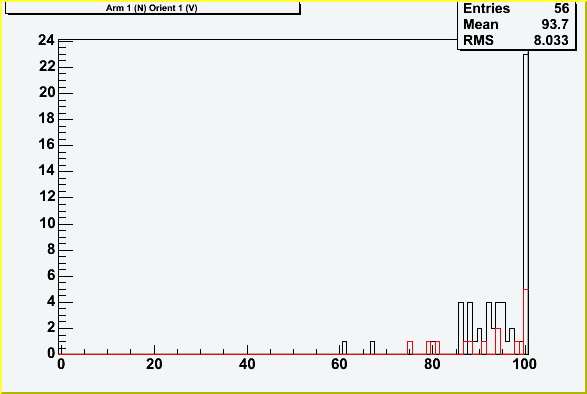Viewport: 587px width, 394px height.
Task: Select the x-axis label 60
Action: coord(339,364)
